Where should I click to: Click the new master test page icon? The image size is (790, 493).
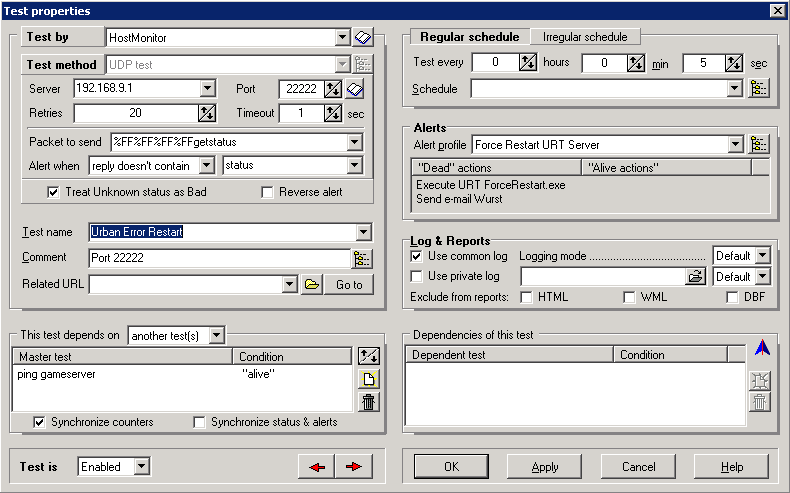368,379
